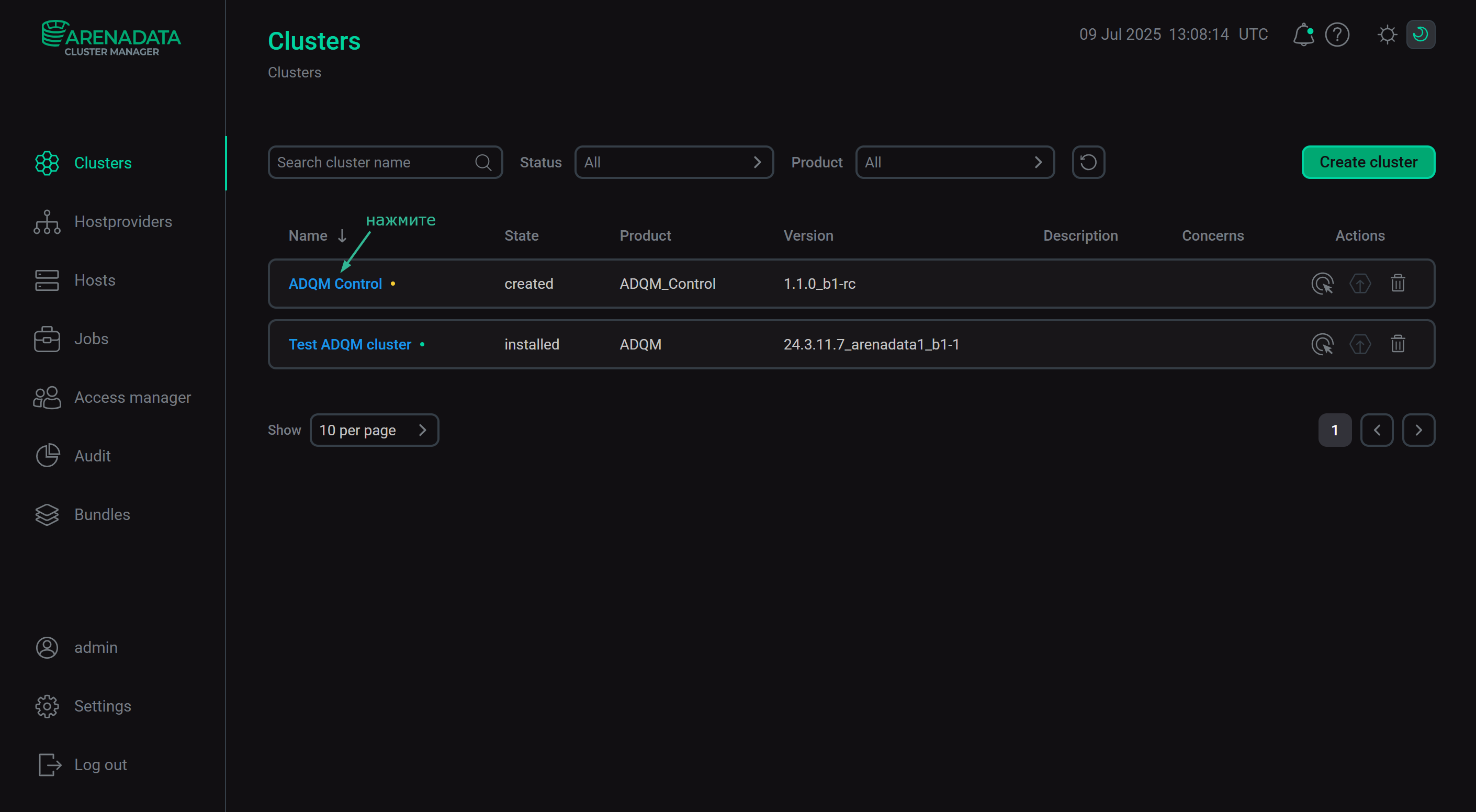Run actions icon for ADQM Control row
Screen dimensions: 1476x812
coord(1322,284)
